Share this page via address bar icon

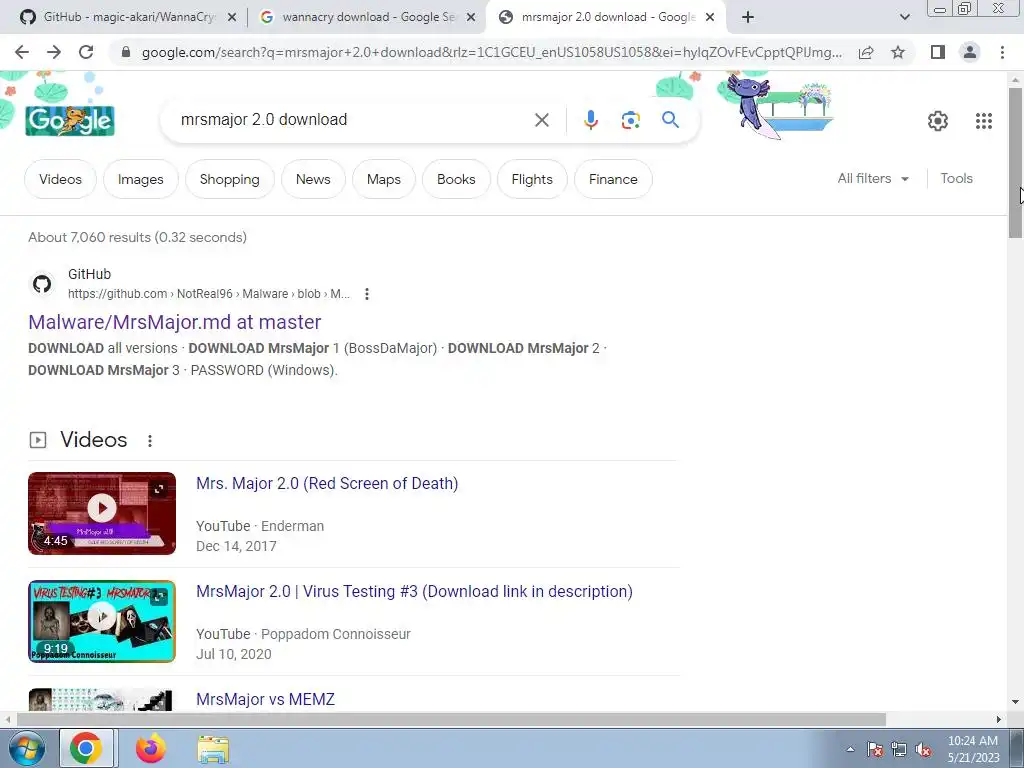[866, 52]
